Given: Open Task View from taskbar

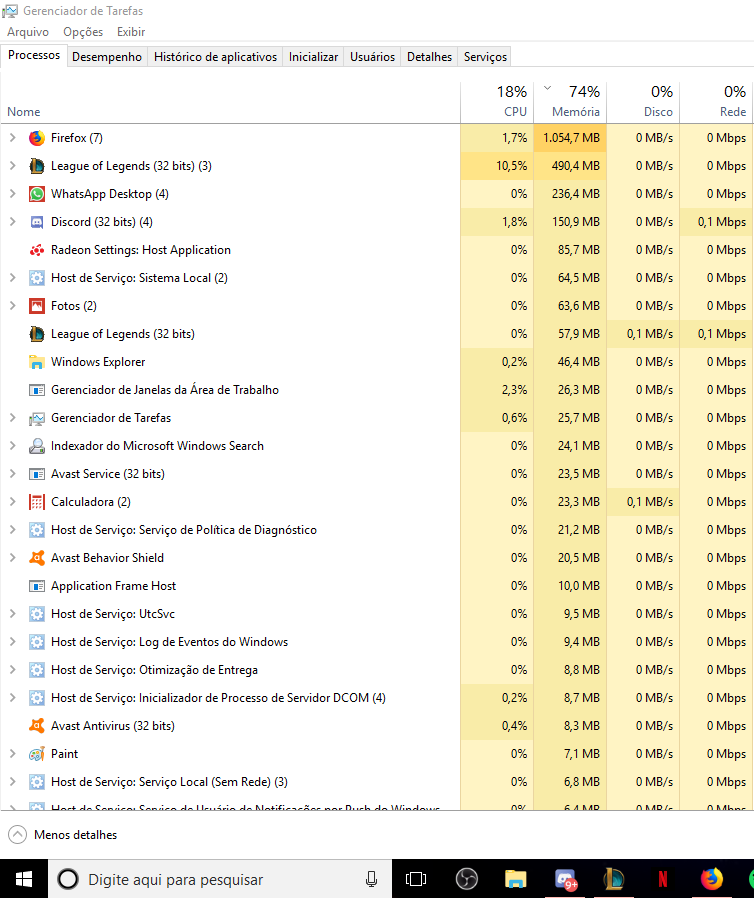Looking at the screenshot, I should [x=416, y=879].
